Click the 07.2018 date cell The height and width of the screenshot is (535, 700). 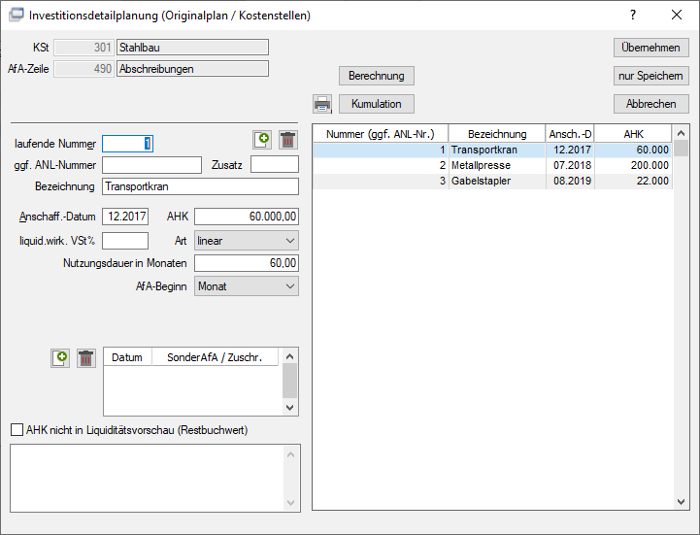tap(572, 165)
